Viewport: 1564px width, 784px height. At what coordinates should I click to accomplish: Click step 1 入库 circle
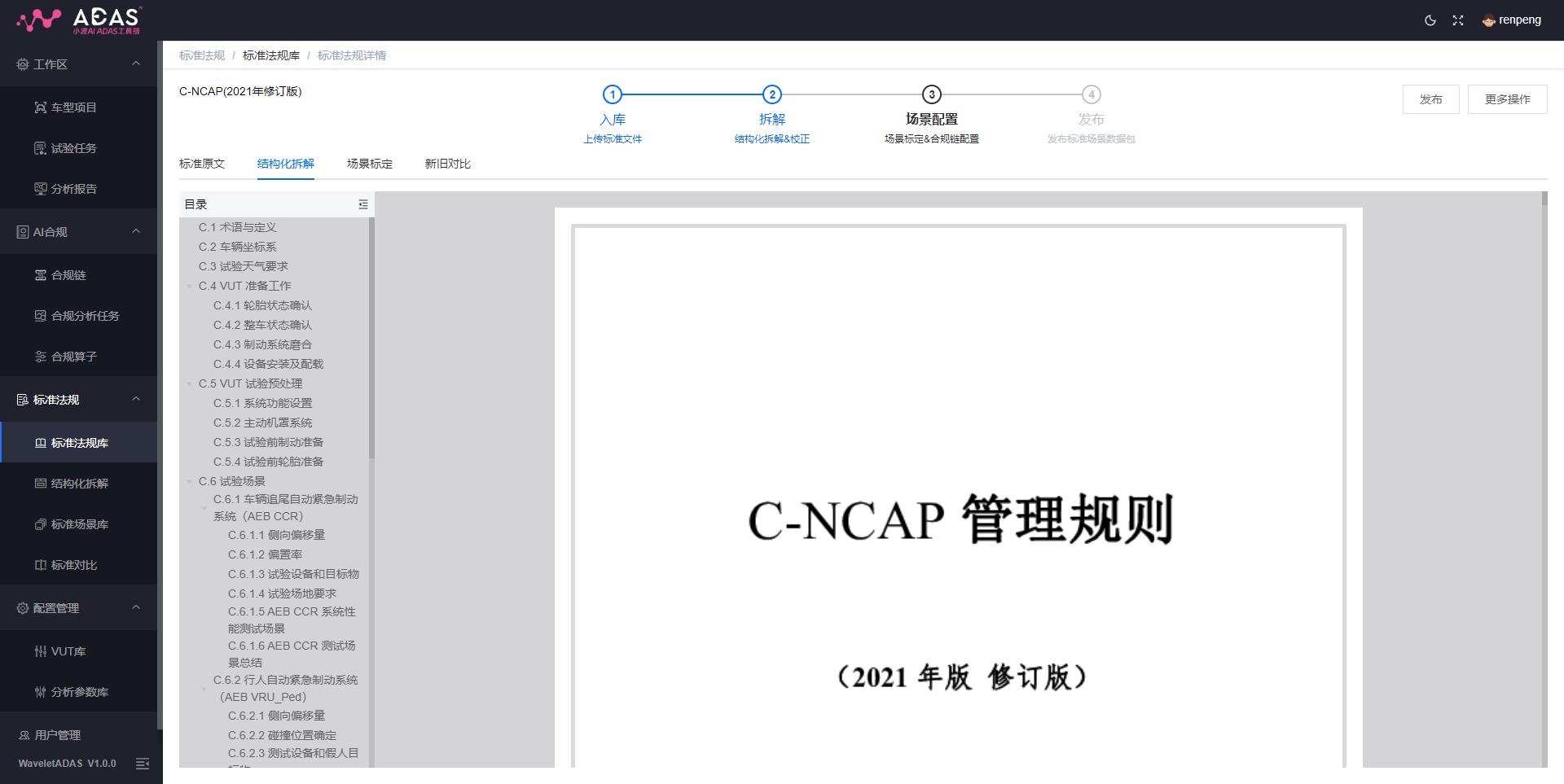pos(613,94)
